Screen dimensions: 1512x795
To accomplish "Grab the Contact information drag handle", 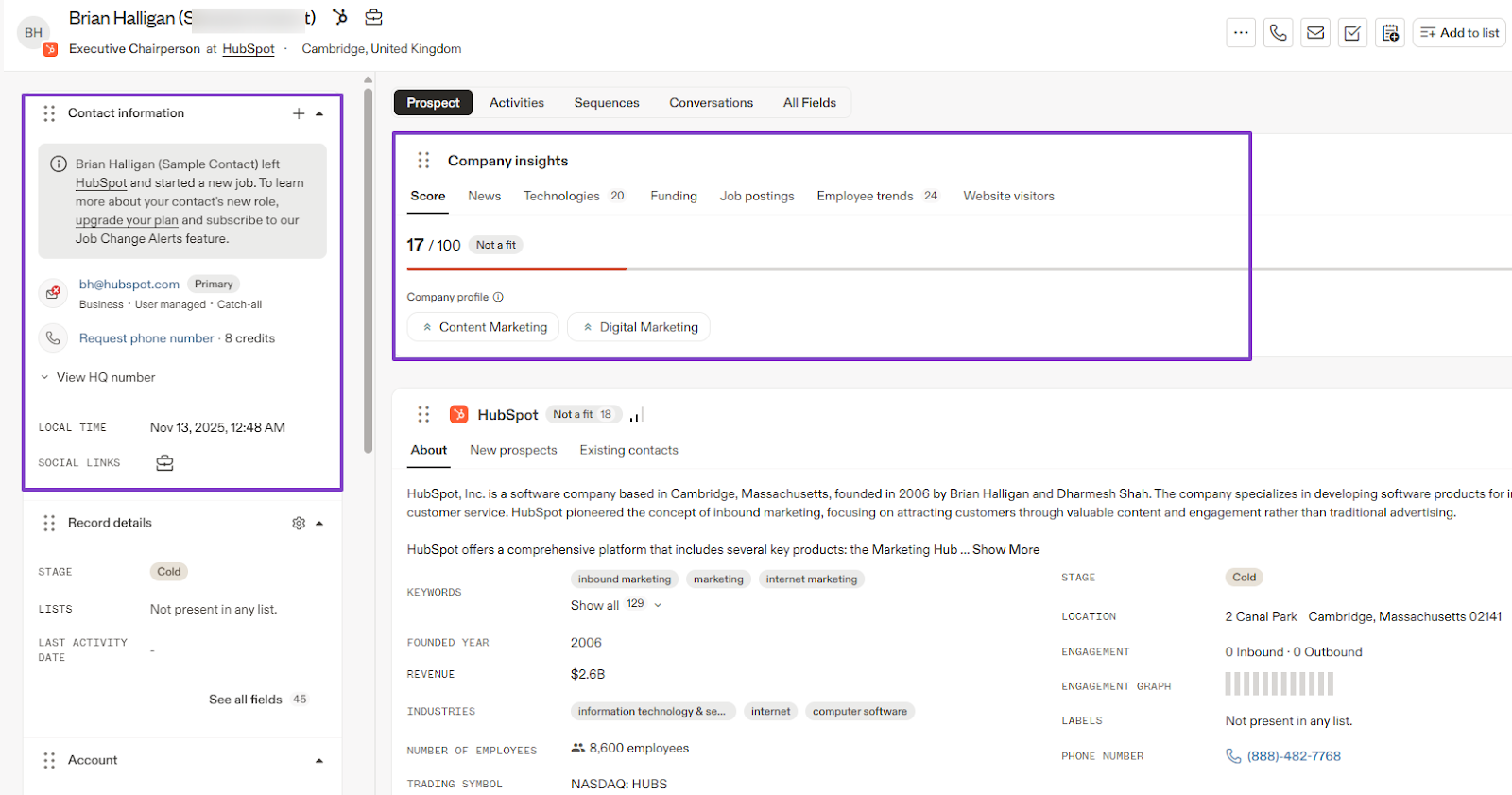I will pos(49,113).
